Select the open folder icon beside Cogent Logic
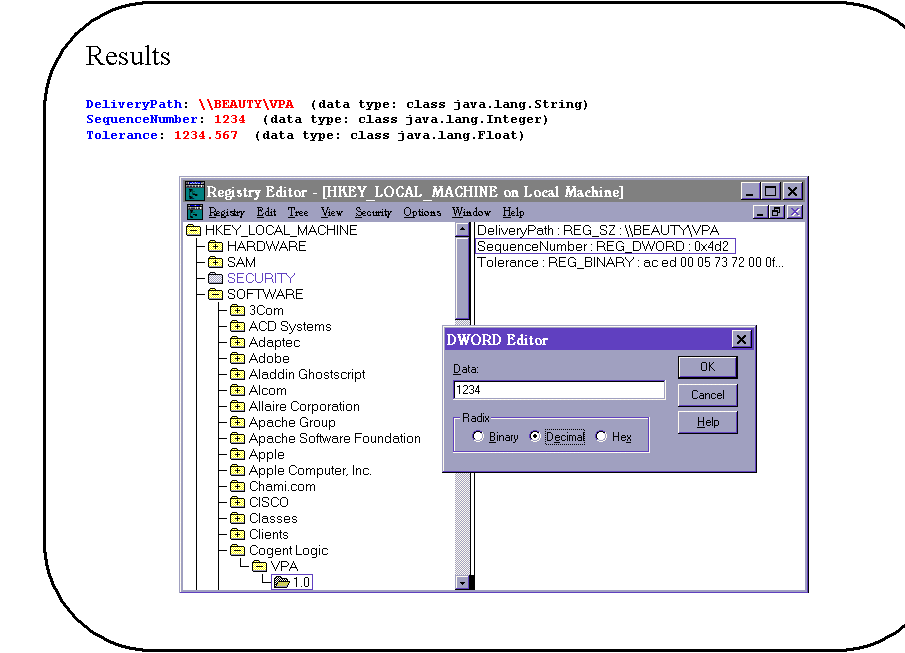 coord(237,550)
